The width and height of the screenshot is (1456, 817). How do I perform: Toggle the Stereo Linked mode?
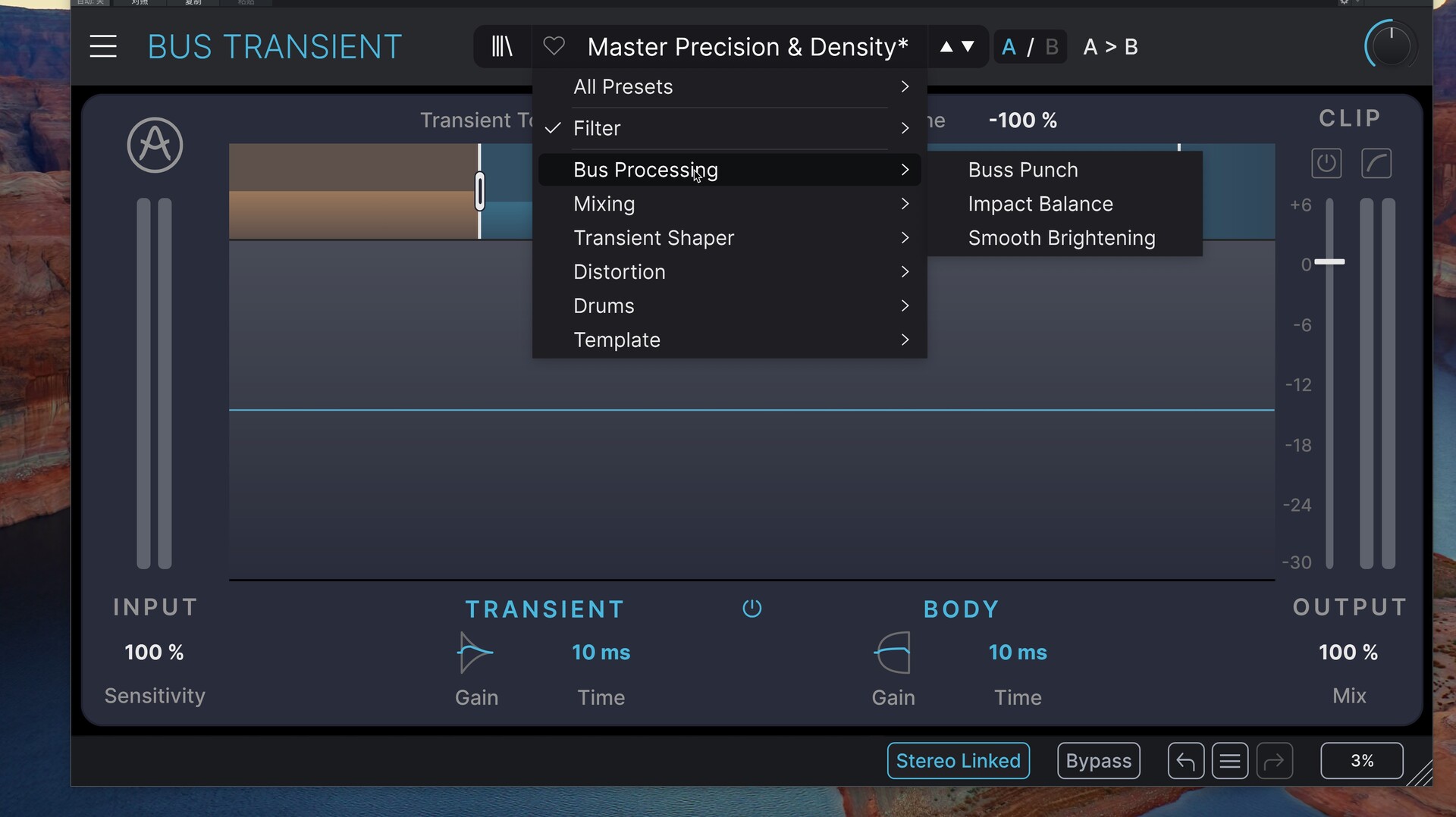pyautogui.click(x=958, y=761)
